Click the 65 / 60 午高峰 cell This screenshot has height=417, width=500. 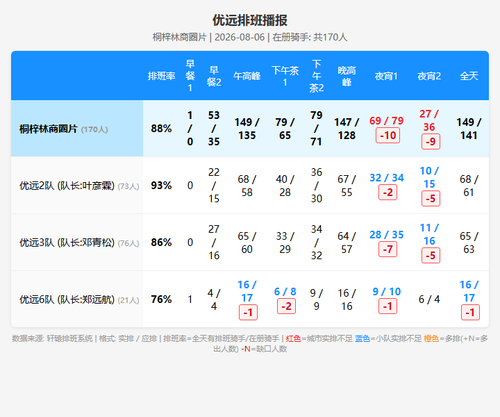coord(247,243)
